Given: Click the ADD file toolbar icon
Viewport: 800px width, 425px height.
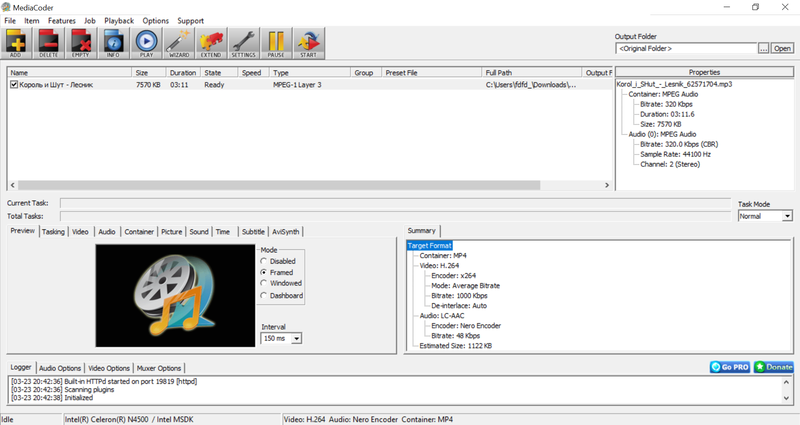Looking at the screenshot, I should pos(16,43).
